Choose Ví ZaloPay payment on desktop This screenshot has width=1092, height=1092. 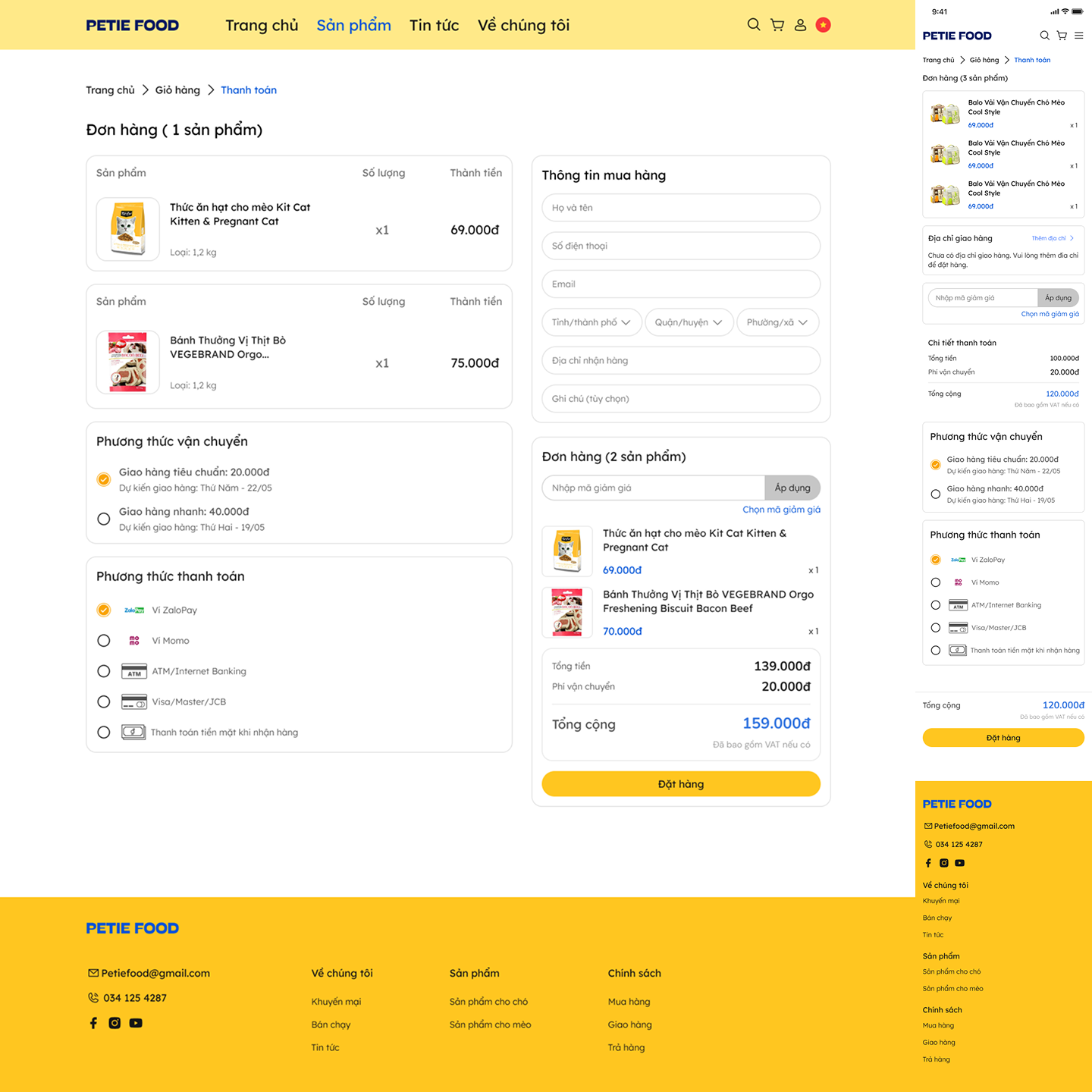[104, 610]
